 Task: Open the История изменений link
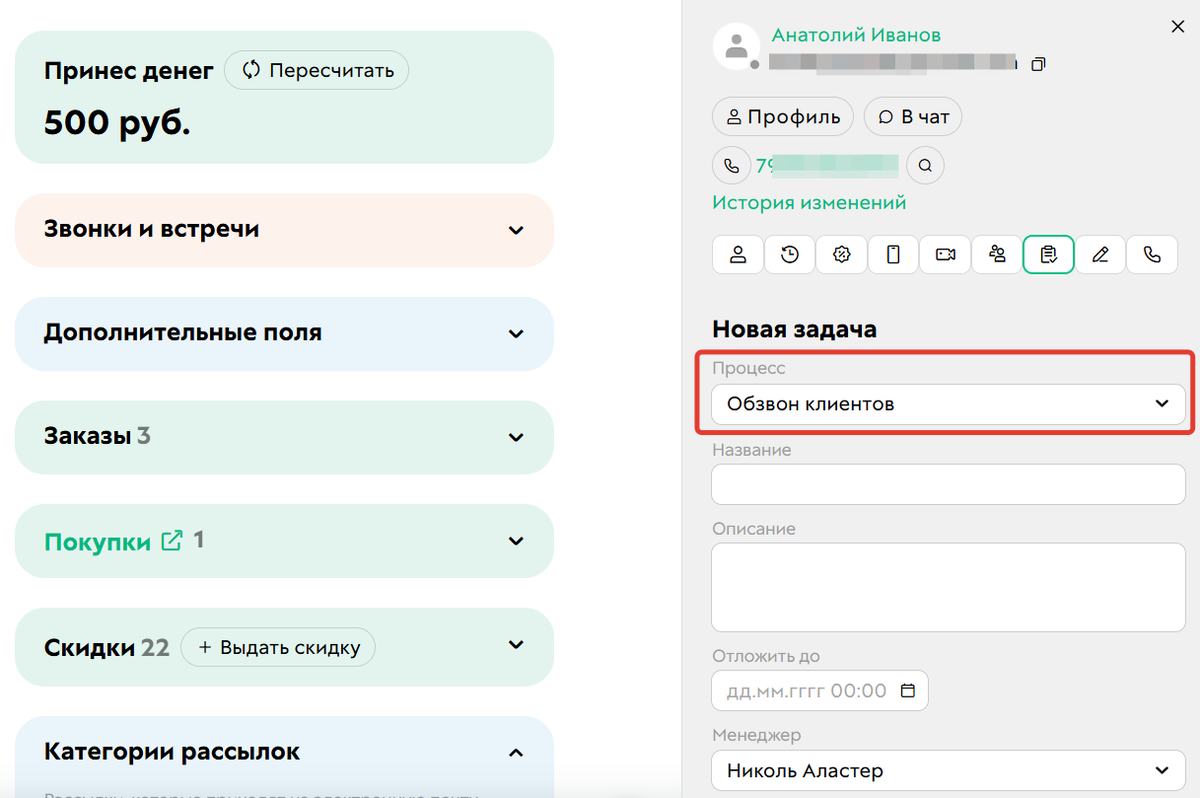click(x=809, y=202)
